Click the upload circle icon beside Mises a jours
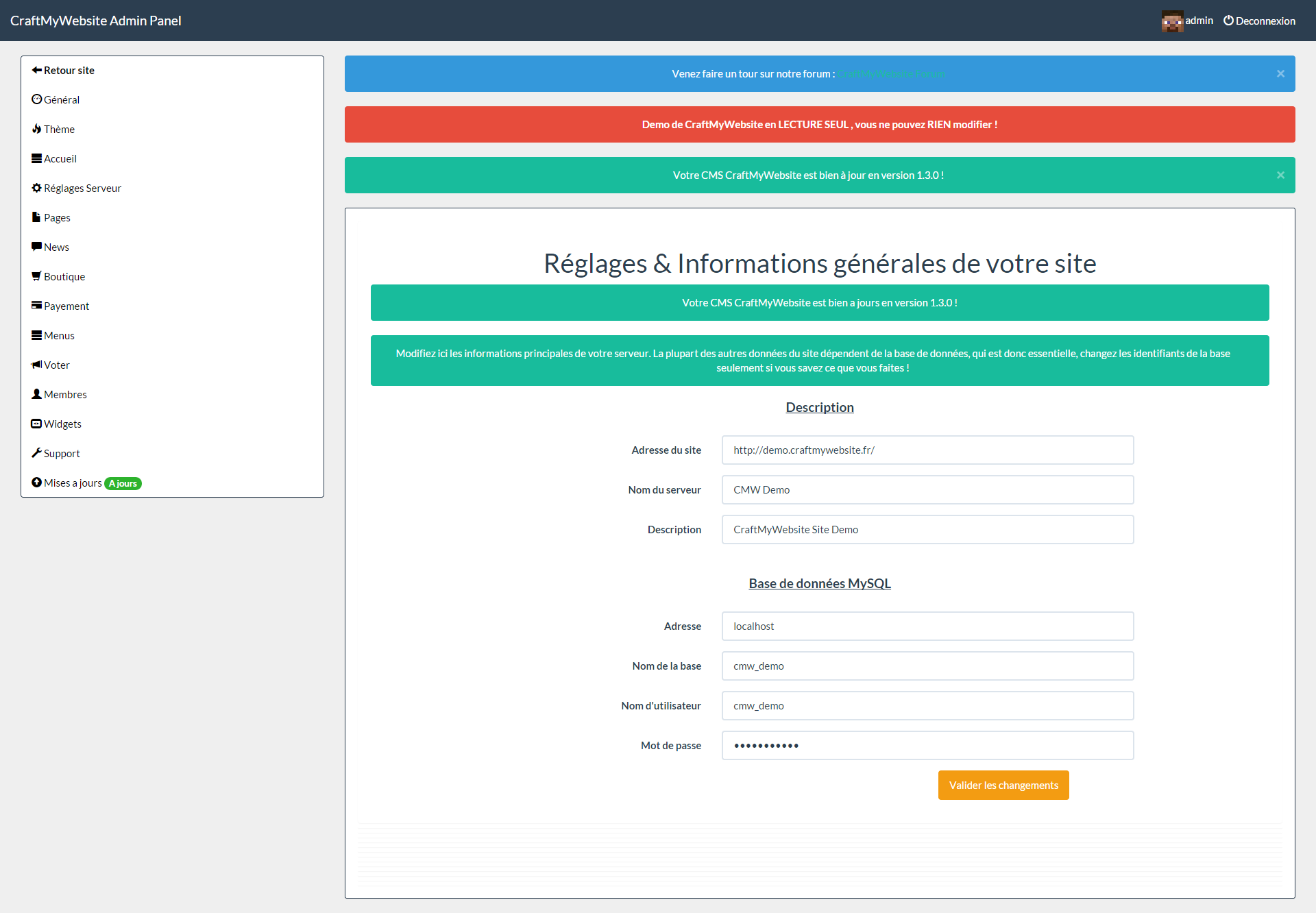1316x913 pixels. (x=37, y=483)
